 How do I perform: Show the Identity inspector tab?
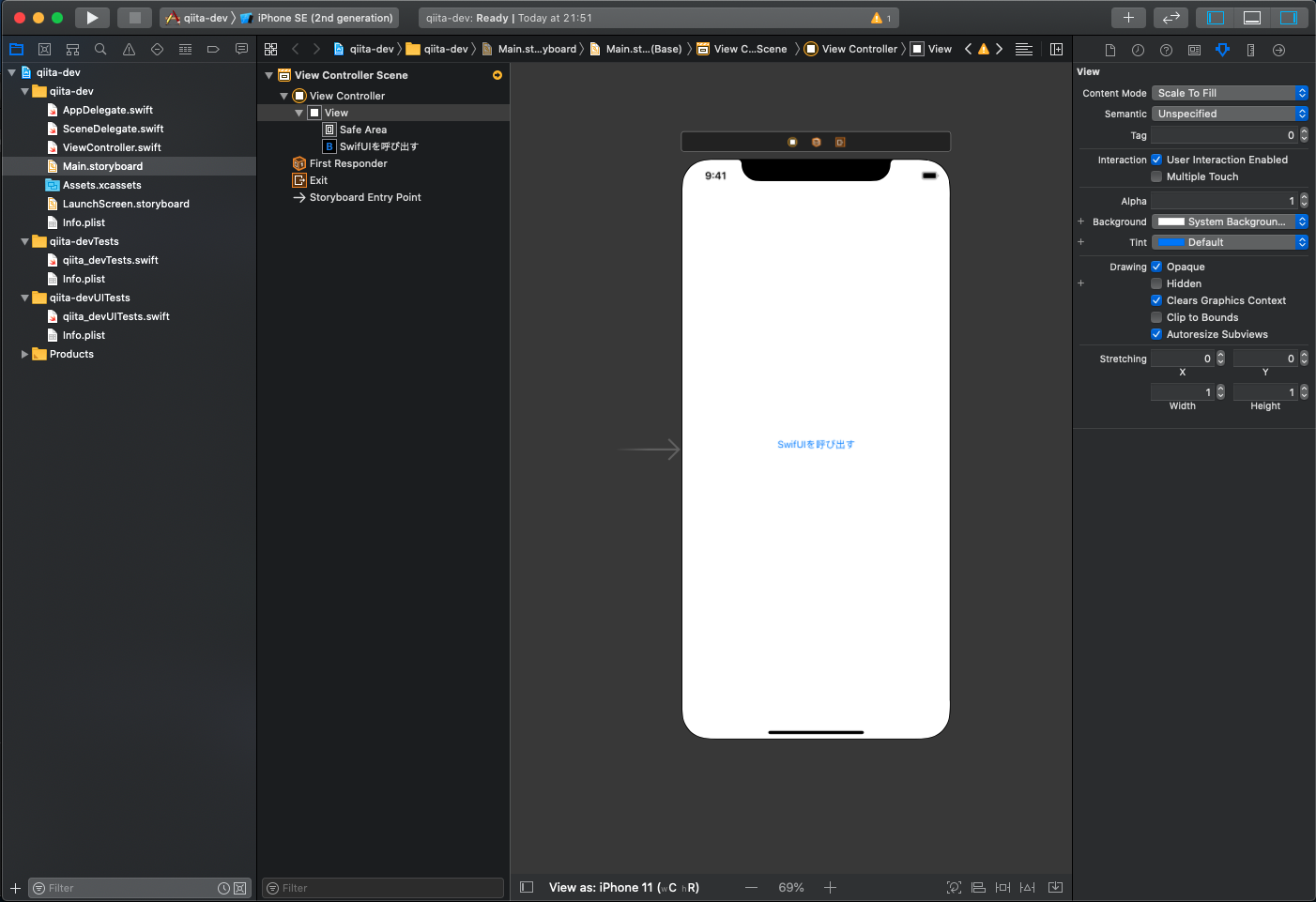[x=1194, y=50]
